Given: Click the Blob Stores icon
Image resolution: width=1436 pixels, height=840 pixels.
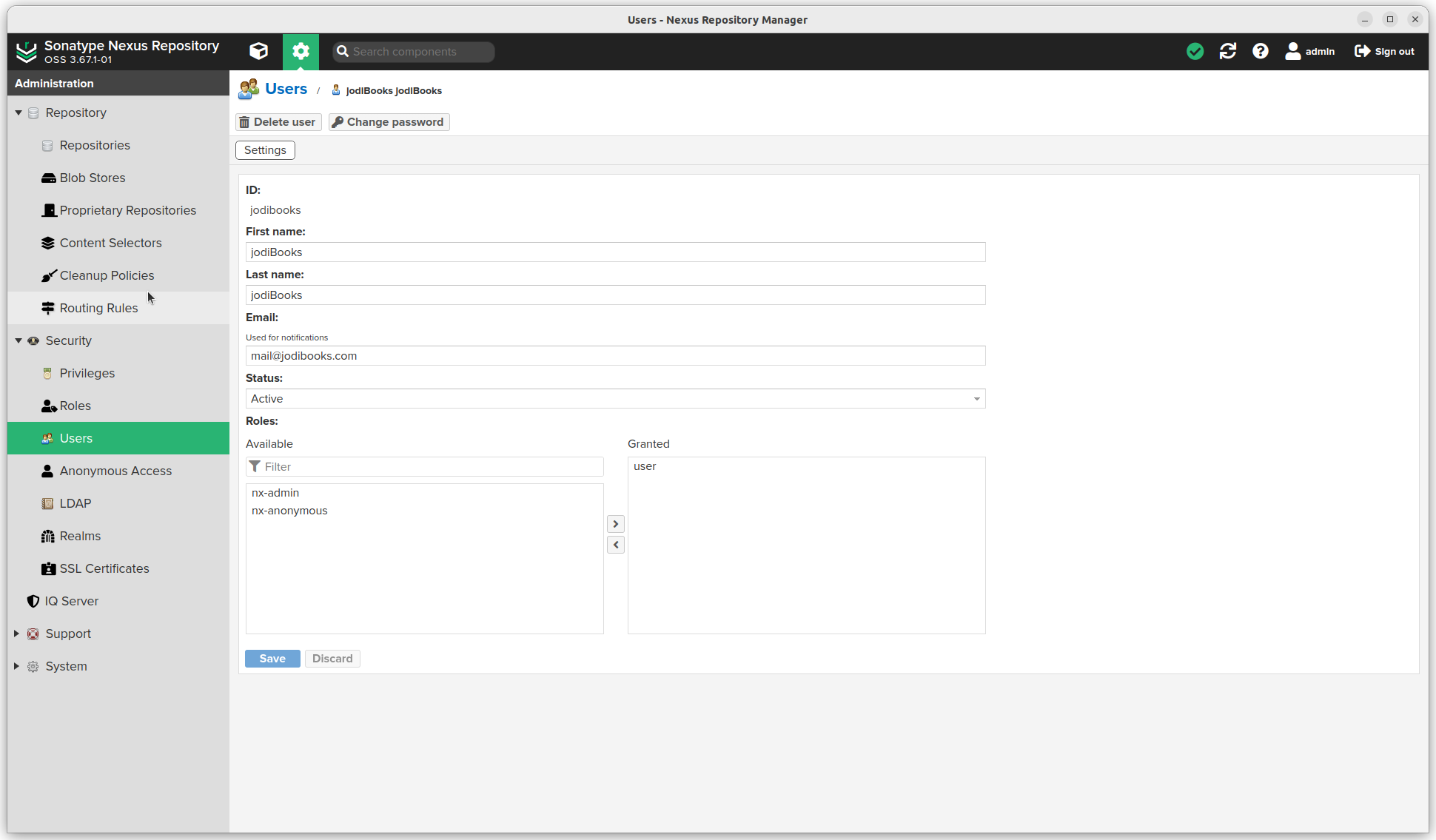Looking at the screenshot, I should tap(48, 178).
